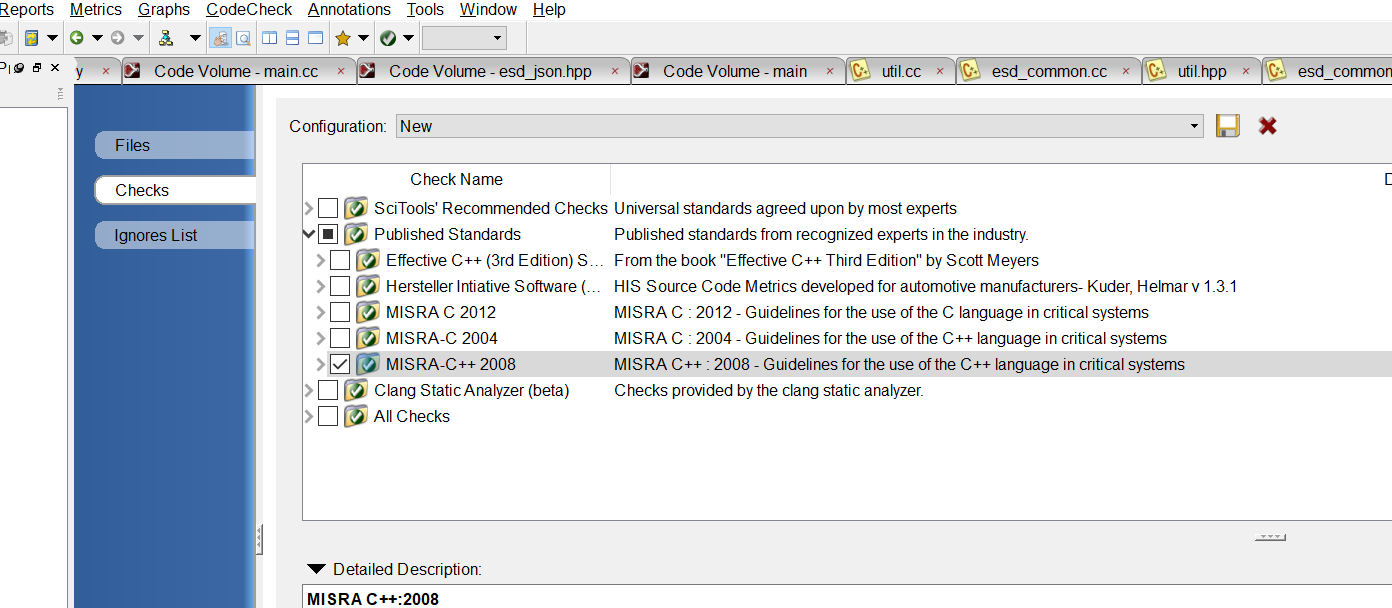Expand the All Checks tree node
The height and width of the screenshot is (608, 1392).
tap(308, 416)
